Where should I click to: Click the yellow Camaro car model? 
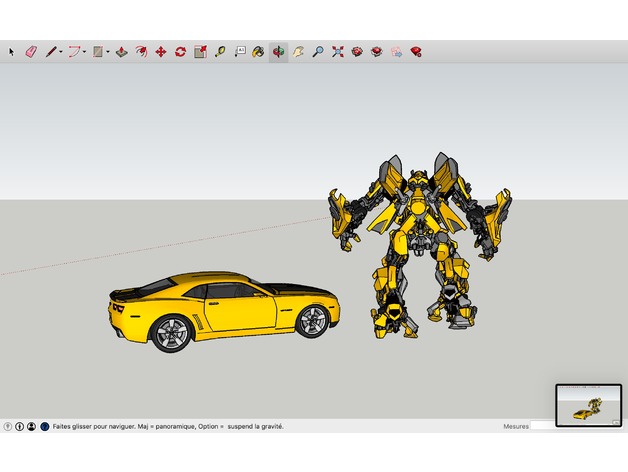(224, 312)
